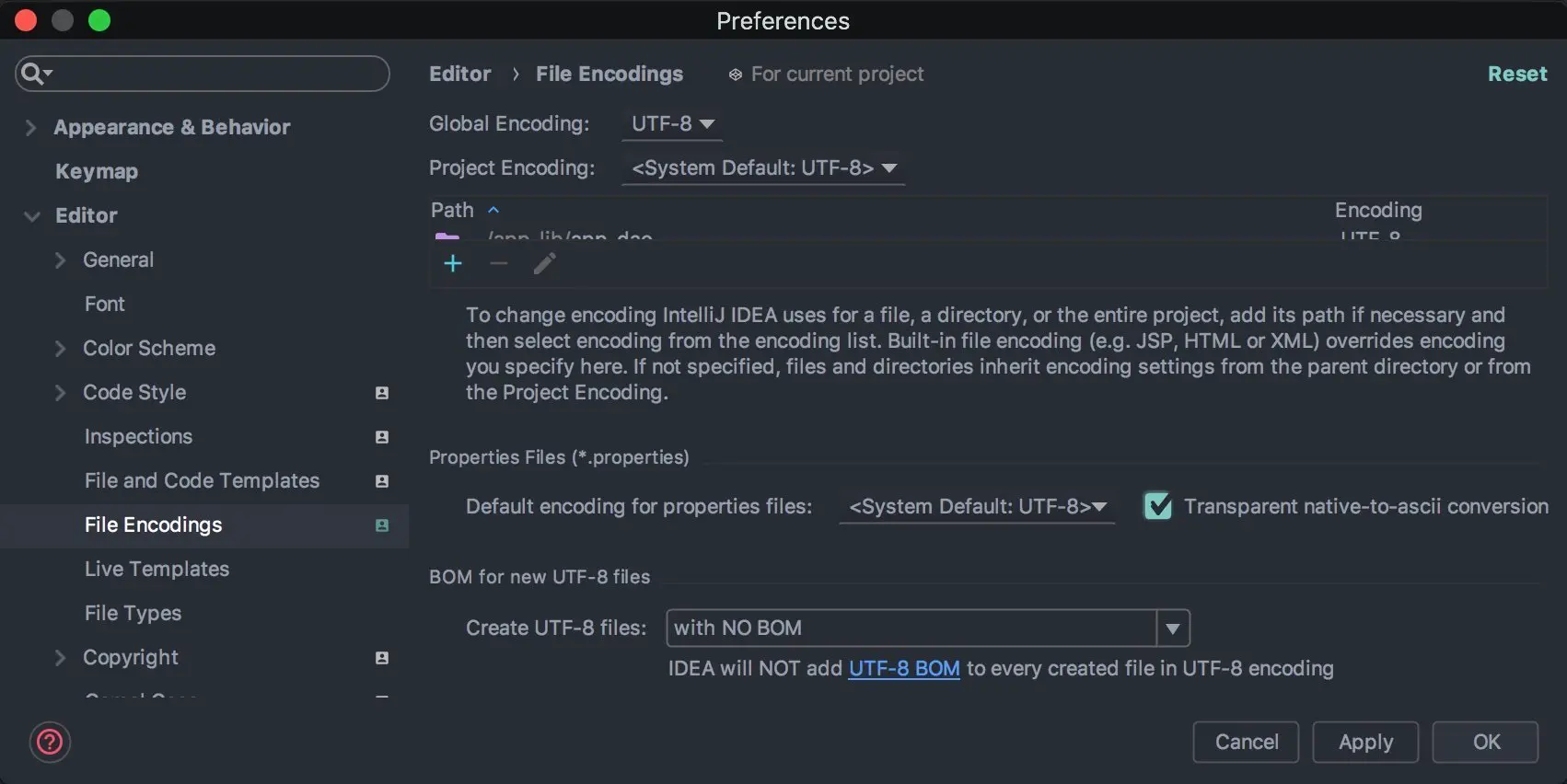Image resolution: width=1567 pixels, height=784 pixels.
Task: Click the Apply button
Action: [x=1365, y=743]
